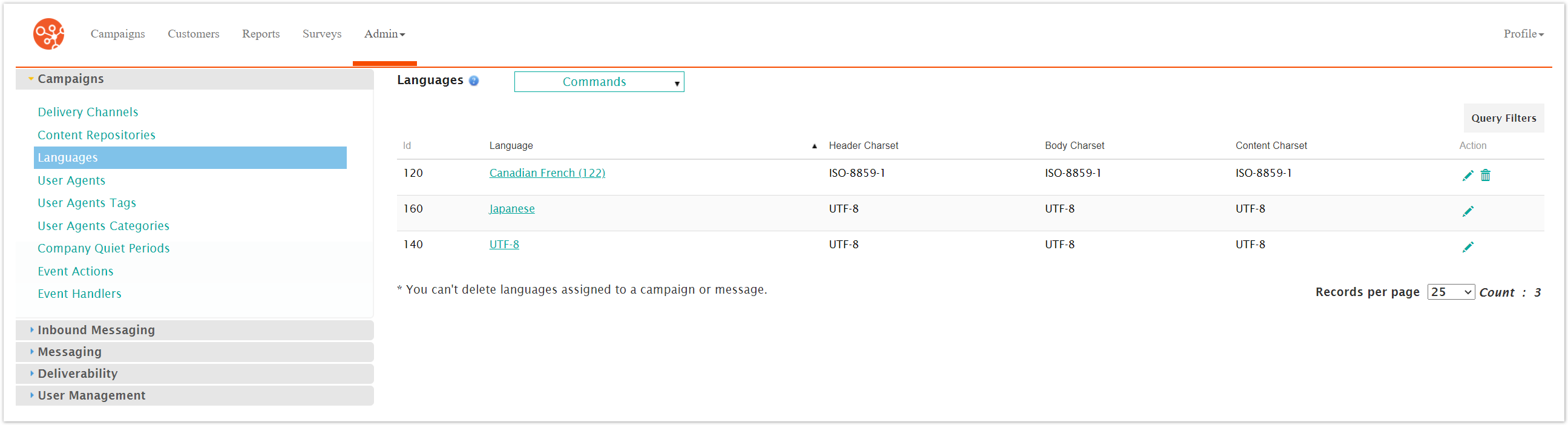This screenshot has height=425, width=1568.
Task: Open the Japanese language link
Action: click(511, 209)
